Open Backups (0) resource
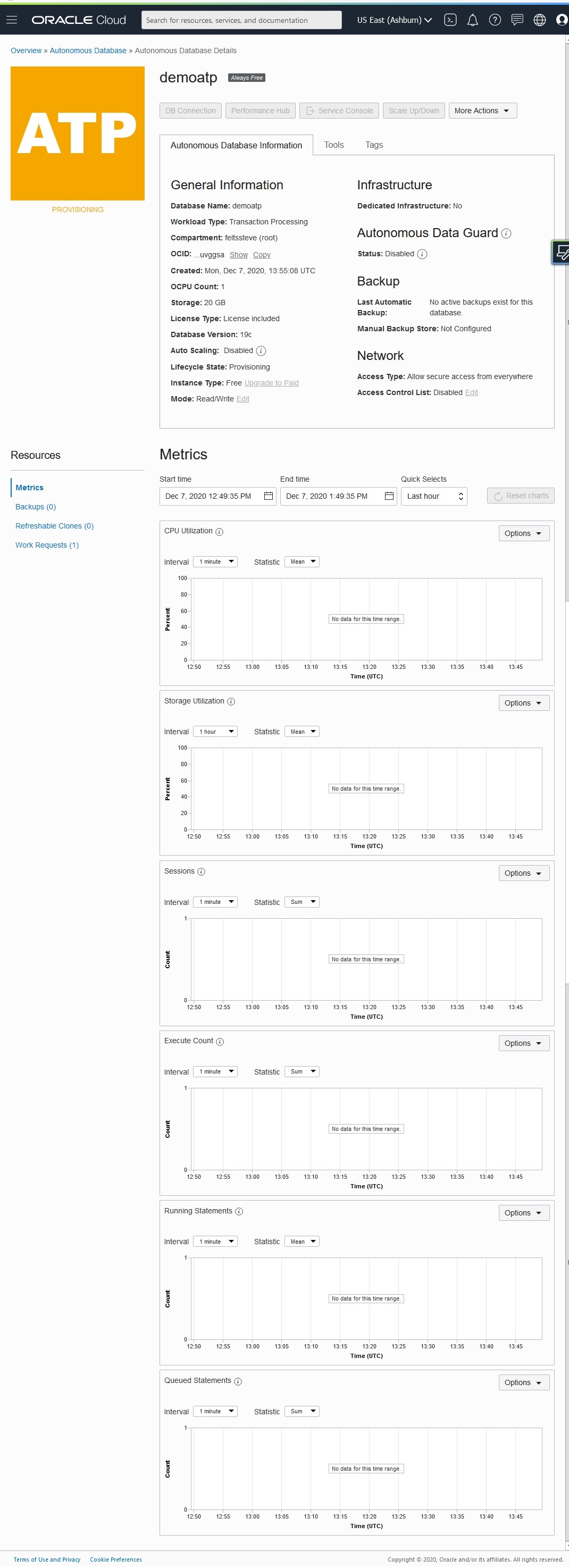The width and height of the screenshot is (569, 1568). point(35,507)
